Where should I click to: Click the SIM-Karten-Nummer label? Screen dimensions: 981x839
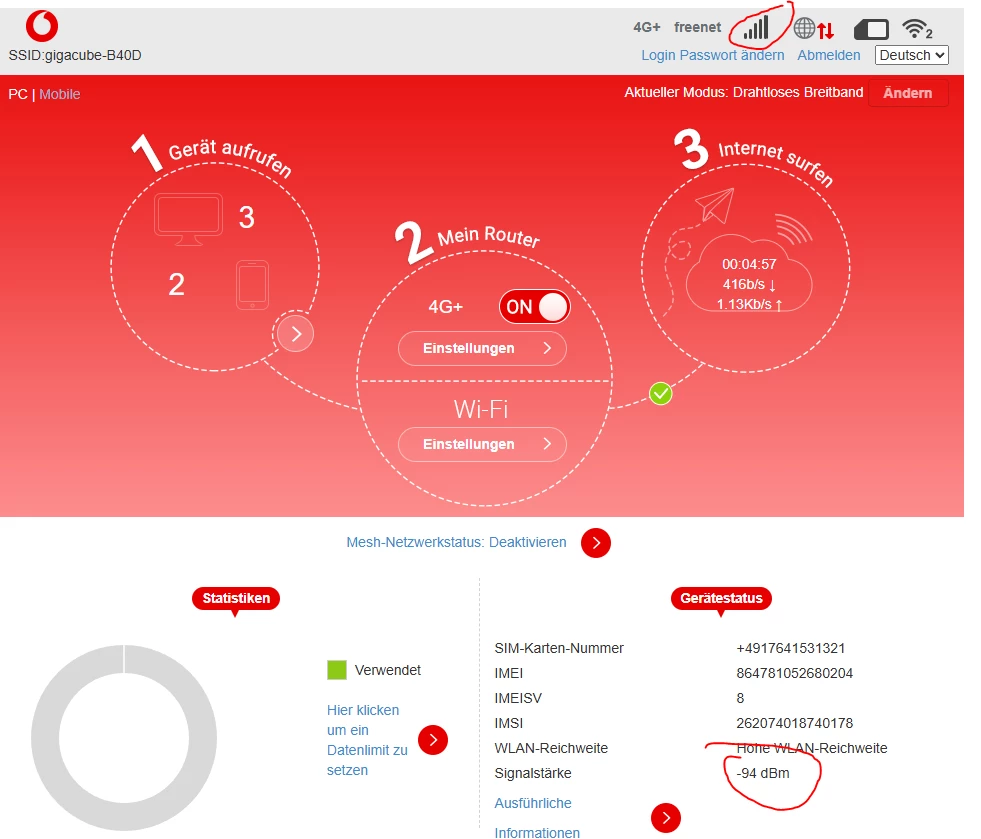tap(559, 648)
